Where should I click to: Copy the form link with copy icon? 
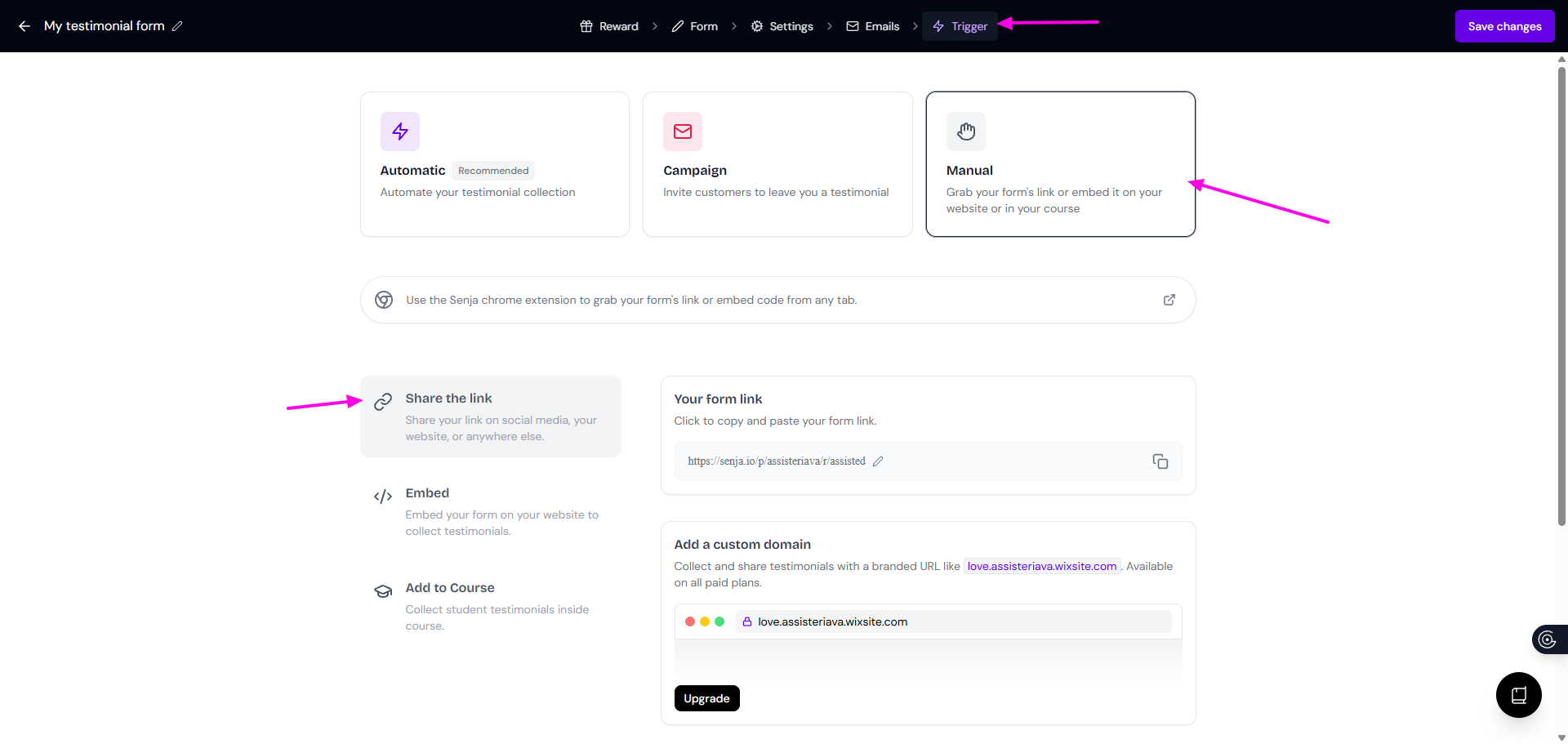[1160, 461]
